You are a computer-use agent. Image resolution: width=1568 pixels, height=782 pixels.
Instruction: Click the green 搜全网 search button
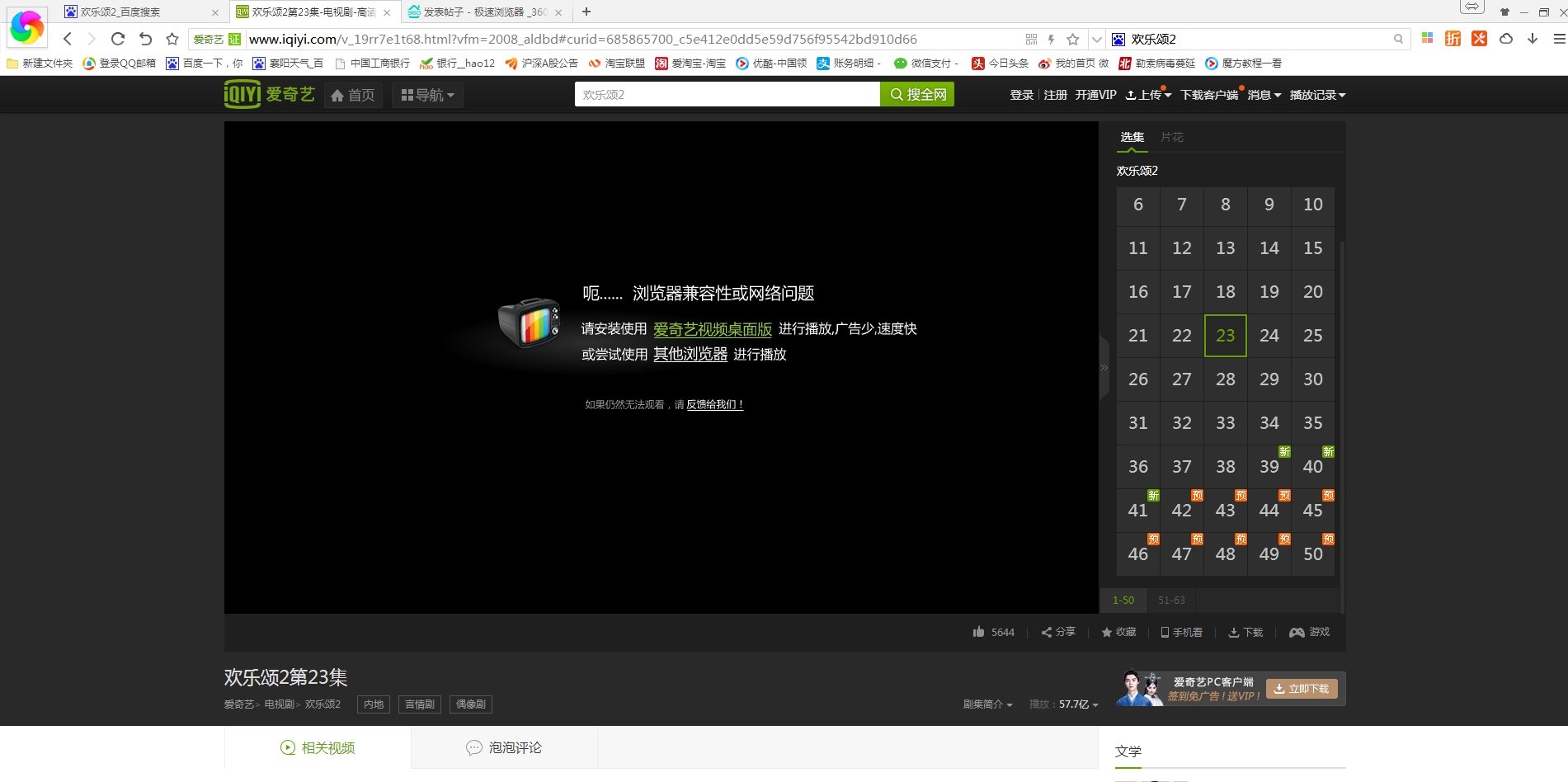point(917,95)
